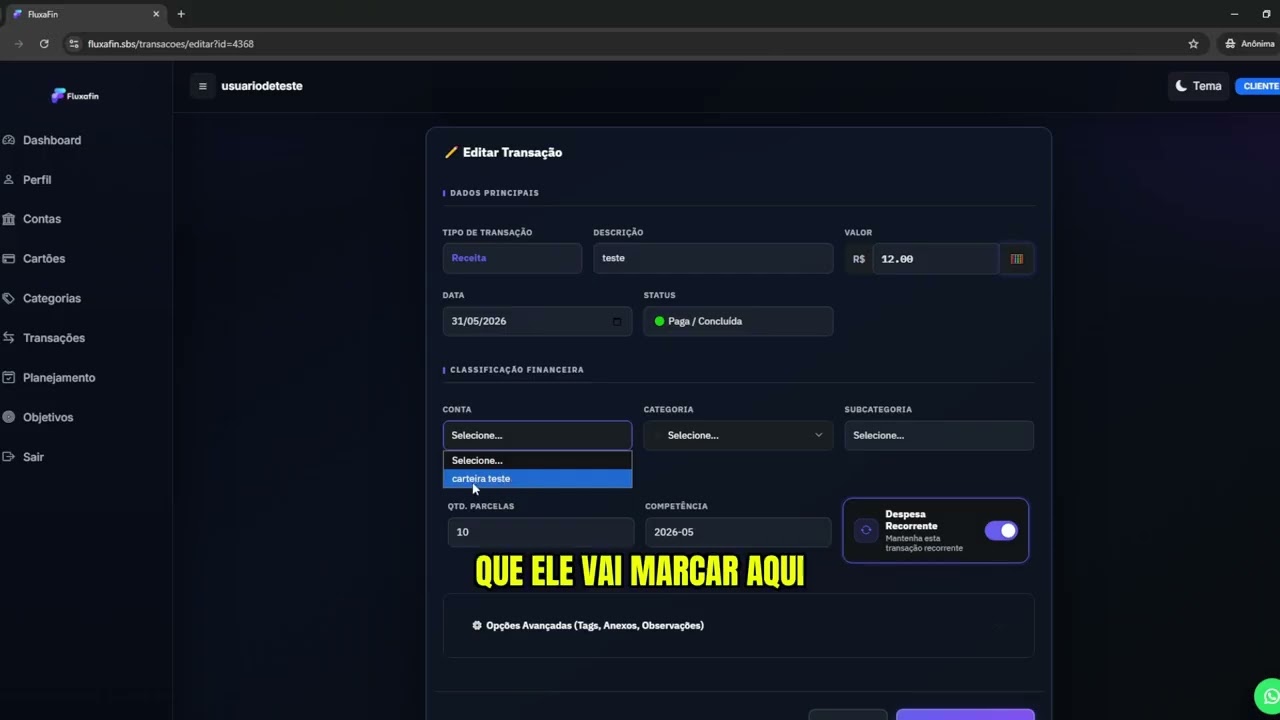The image size is (1280, 720).
Task: Close the FluxaFin browser tab
Action: pyautogui.click(x=156, y=14)
